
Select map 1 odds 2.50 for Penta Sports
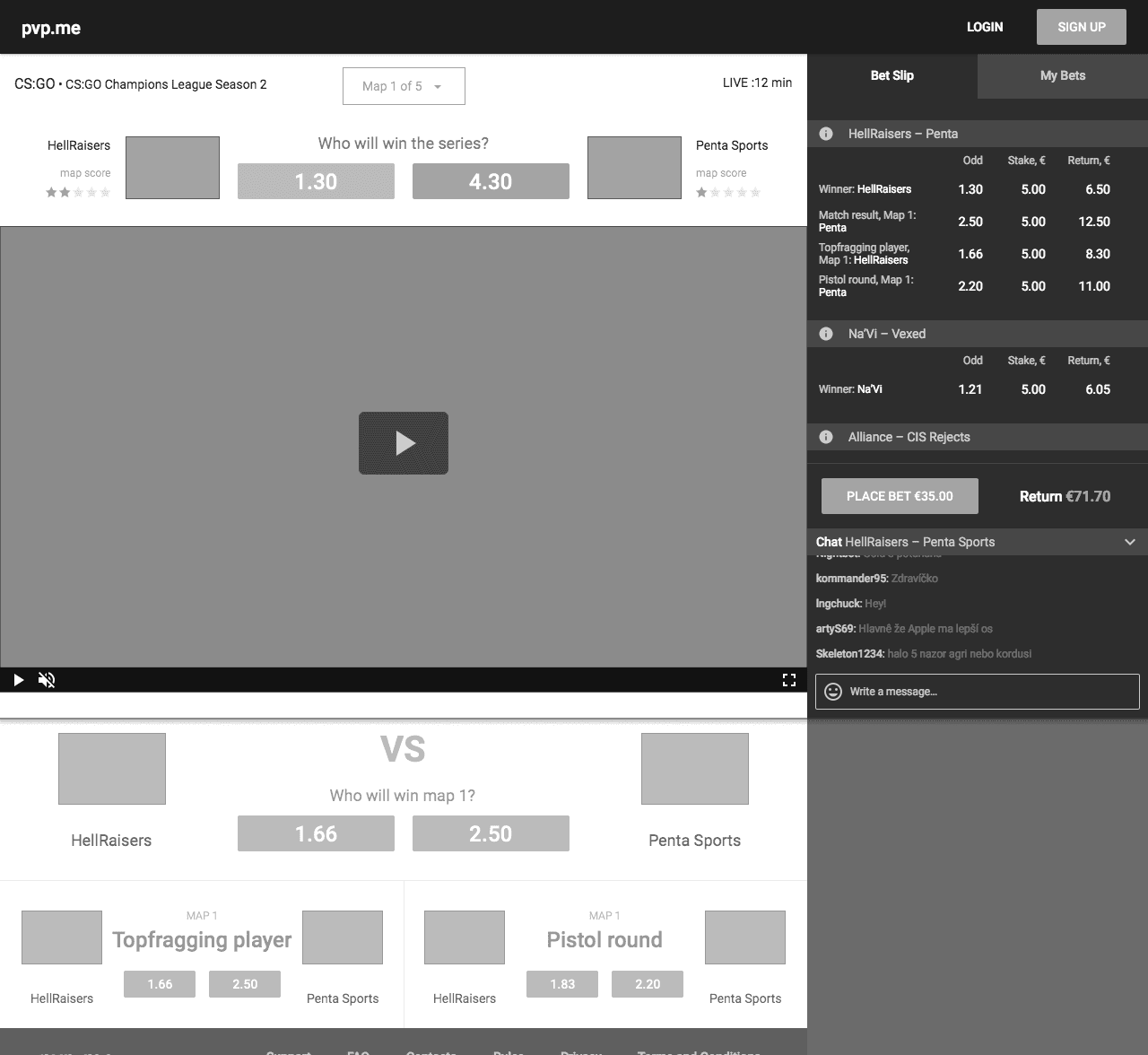(491, 833)
